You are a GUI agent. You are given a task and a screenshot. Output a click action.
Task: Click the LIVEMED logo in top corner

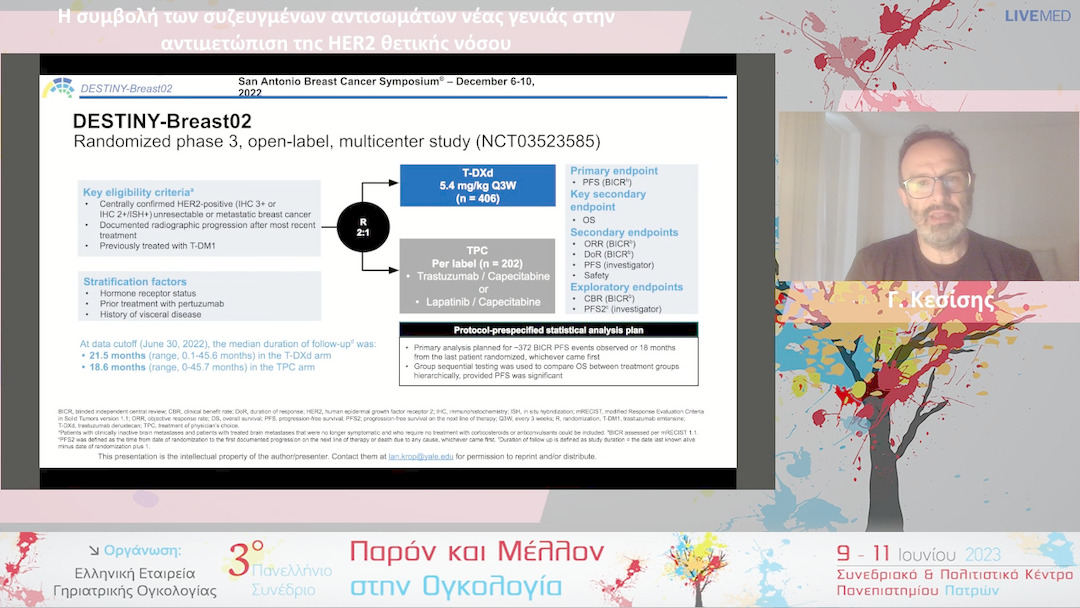click(x=1039, y=16)
